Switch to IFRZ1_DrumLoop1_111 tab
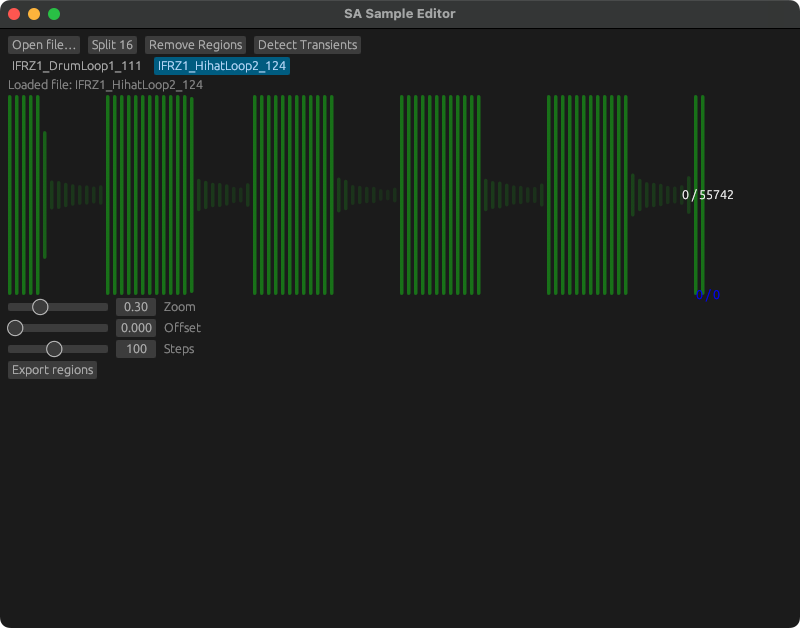800x628 pixels. point(77,66)
